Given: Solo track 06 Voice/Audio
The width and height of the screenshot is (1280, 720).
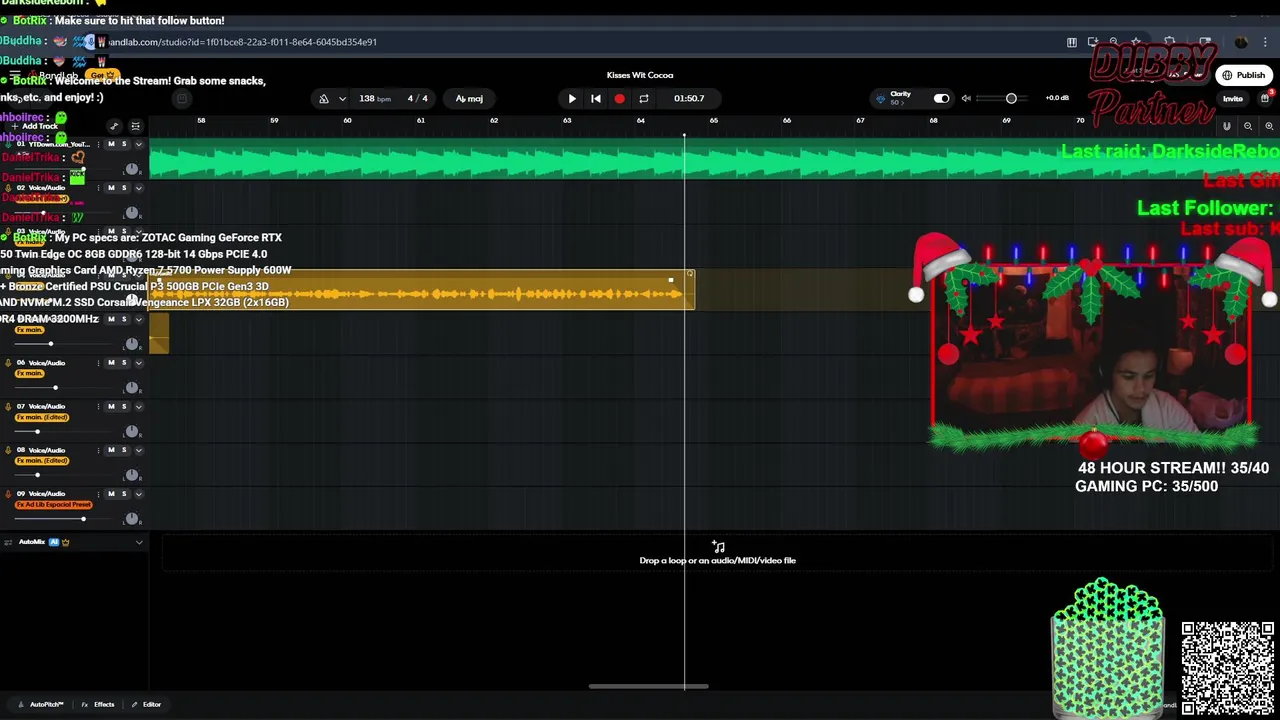Looking at the screenshot, I should pos(124,363).
